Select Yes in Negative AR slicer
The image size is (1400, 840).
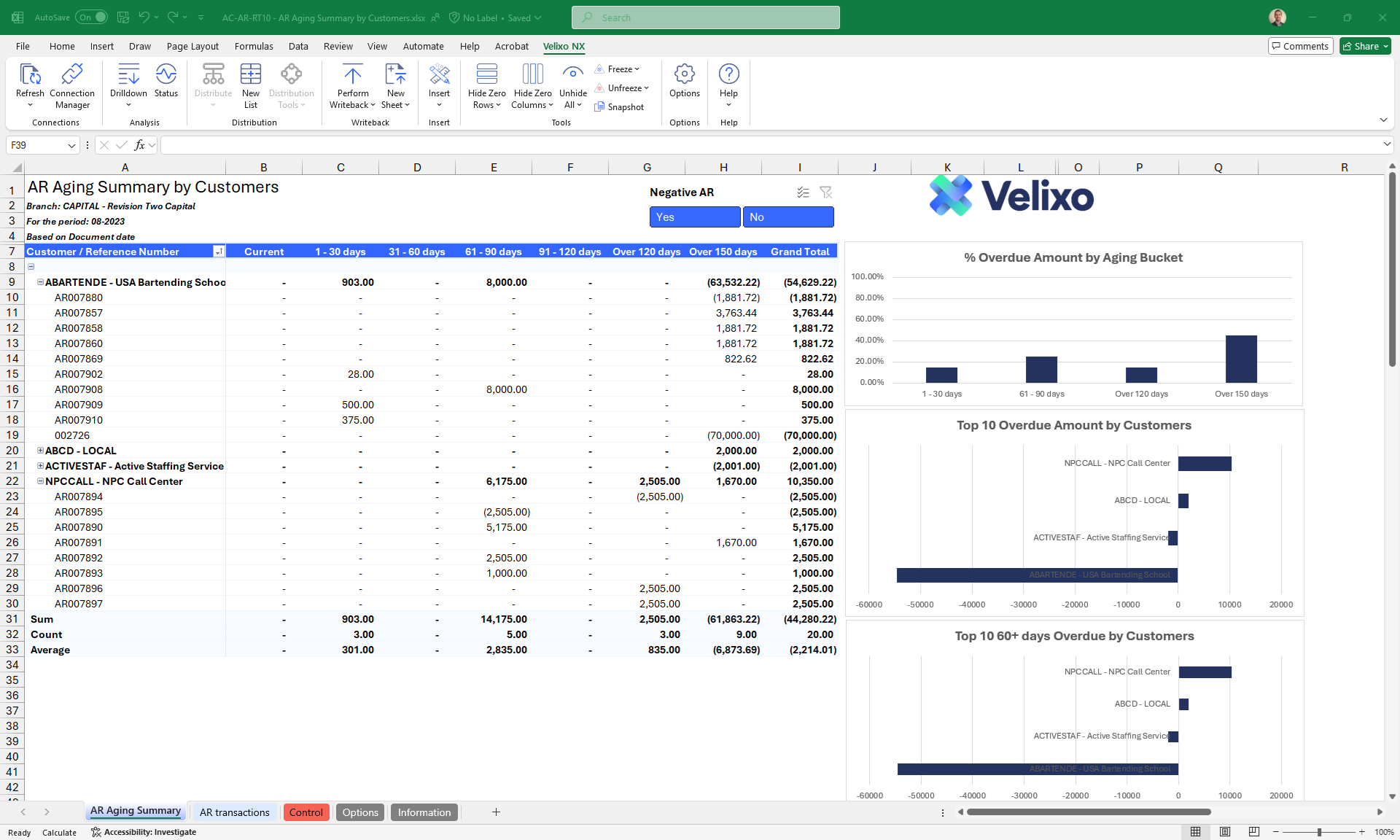(694, 217)
